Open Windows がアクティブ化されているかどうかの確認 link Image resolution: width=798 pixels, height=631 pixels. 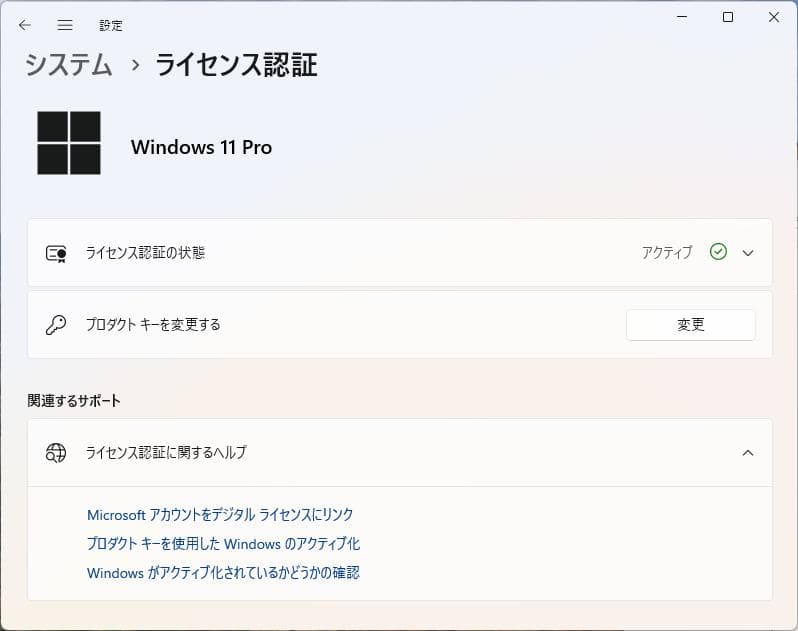(x=223, y=572)
